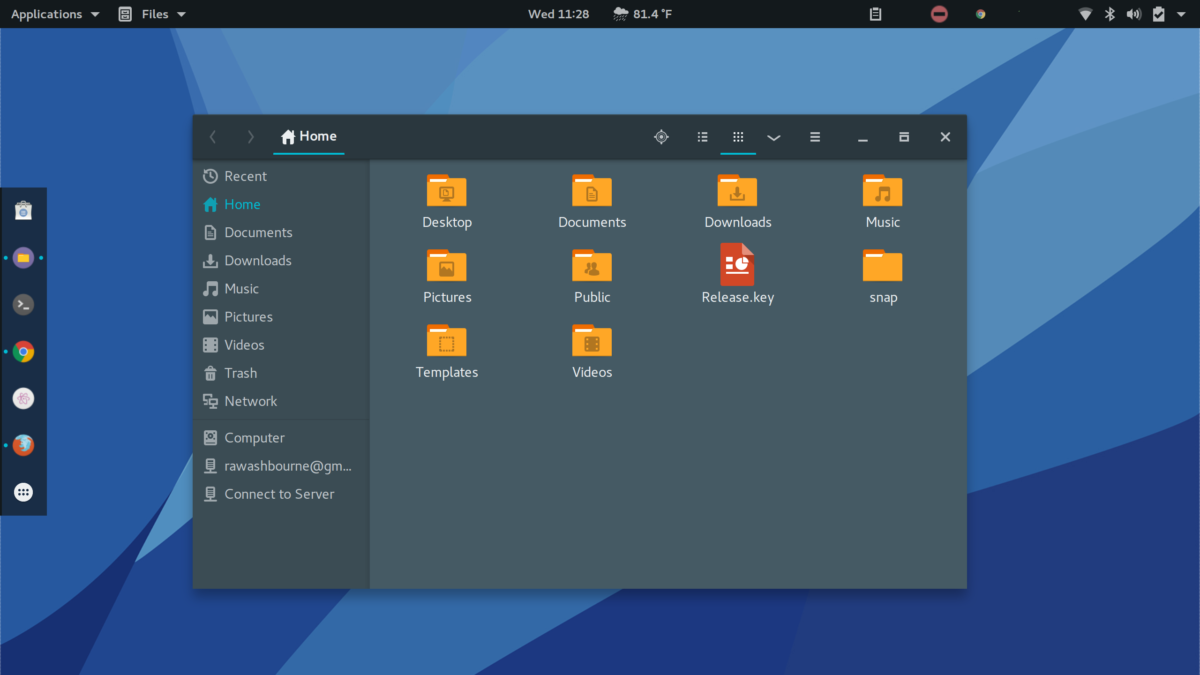
Task: Open the Files app menu in top bar
Action: [152, 14]
